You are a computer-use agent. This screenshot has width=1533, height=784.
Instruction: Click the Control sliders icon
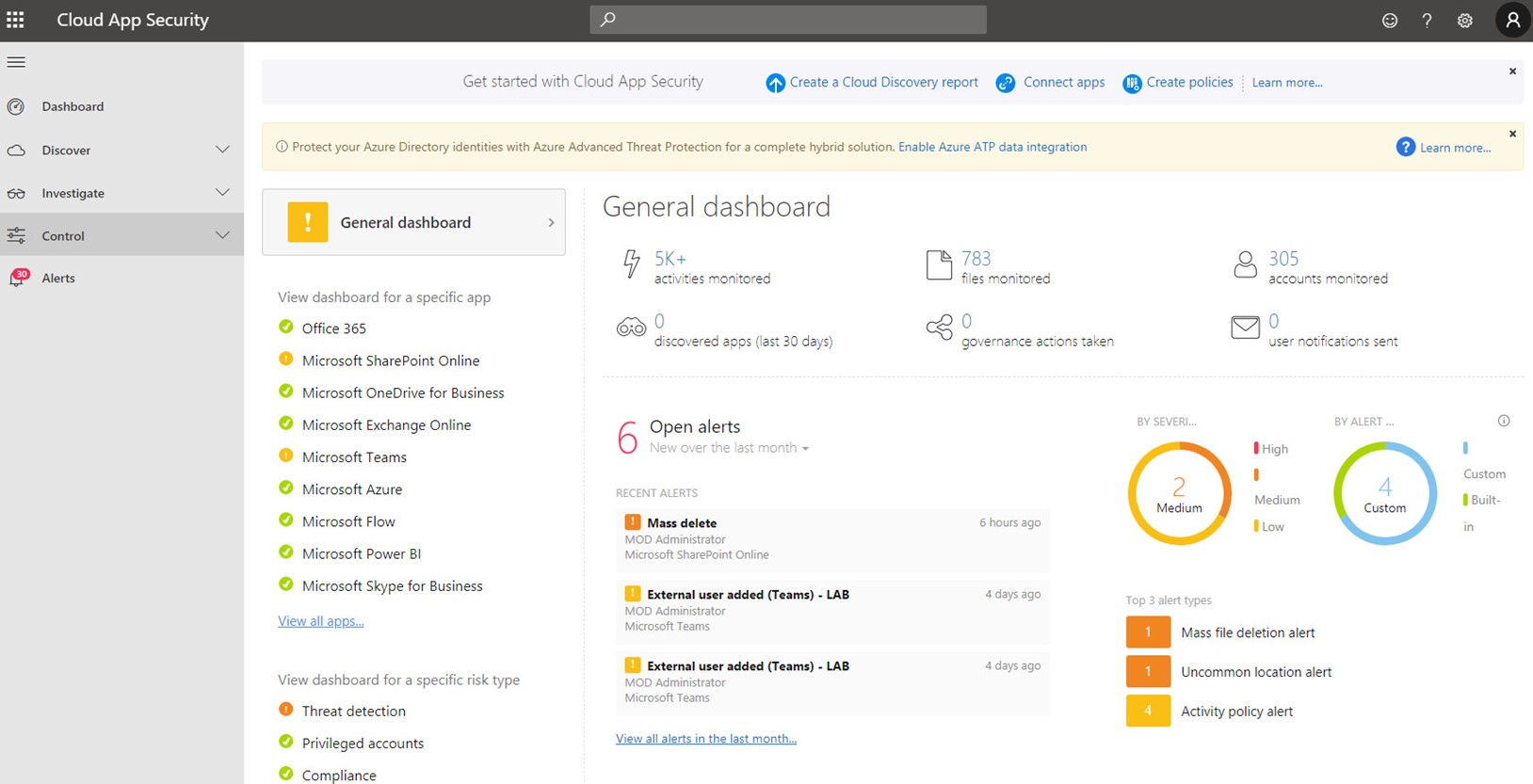[x=16, y=235]
